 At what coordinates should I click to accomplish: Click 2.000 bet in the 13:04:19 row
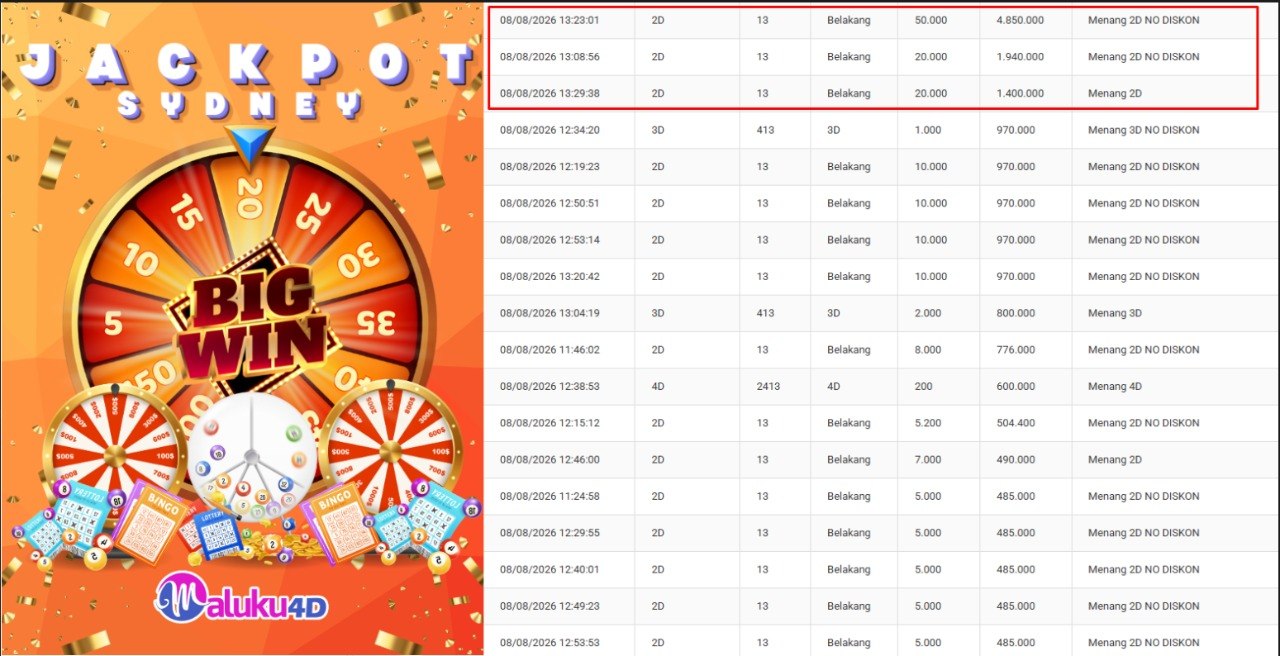point(928,313)
